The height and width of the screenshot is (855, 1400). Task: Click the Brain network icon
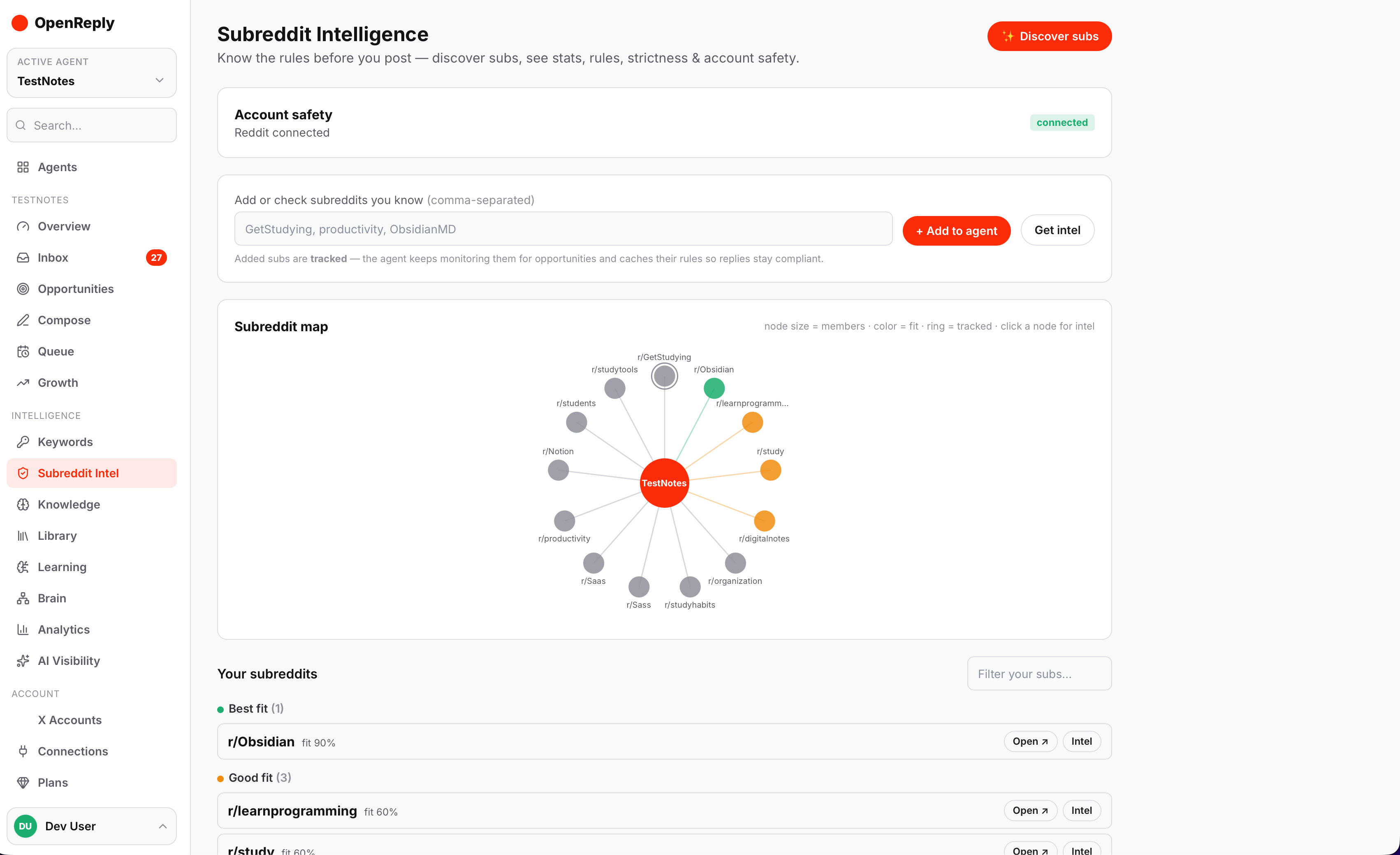point(23,598)
